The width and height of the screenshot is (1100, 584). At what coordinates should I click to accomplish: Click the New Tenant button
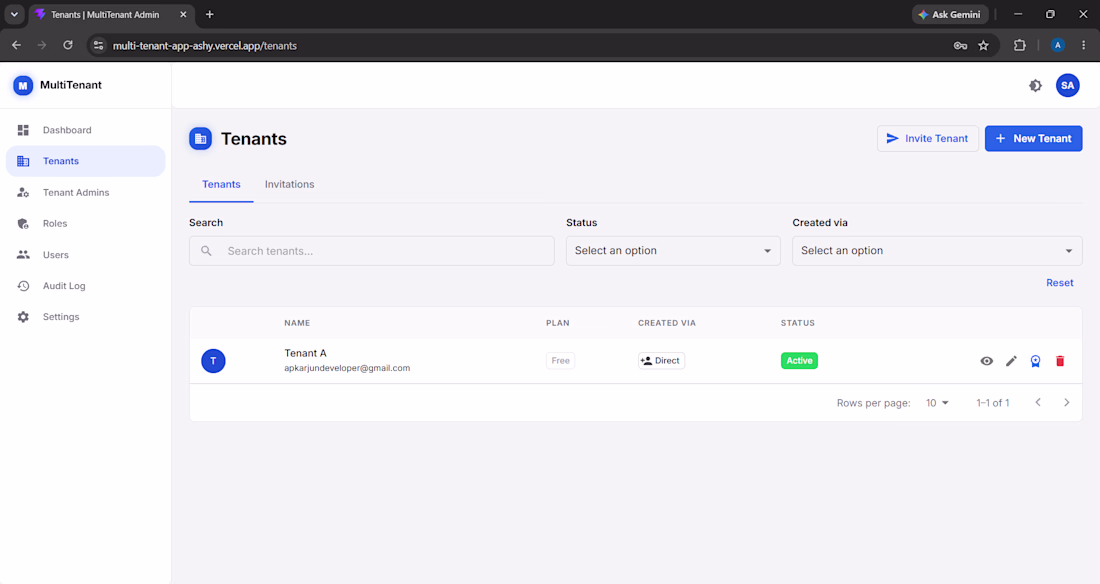(x=1033, y=139)
